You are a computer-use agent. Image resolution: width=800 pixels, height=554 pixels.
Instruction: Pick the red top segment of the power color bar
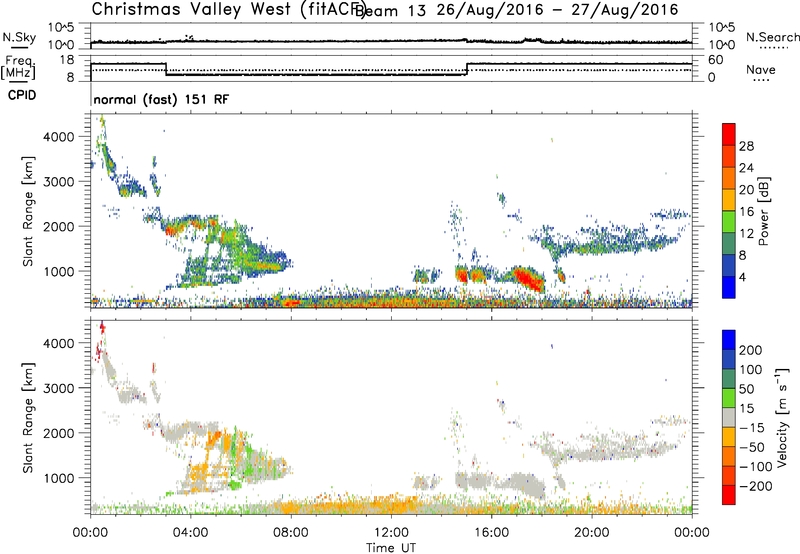[x=729, y=134]
